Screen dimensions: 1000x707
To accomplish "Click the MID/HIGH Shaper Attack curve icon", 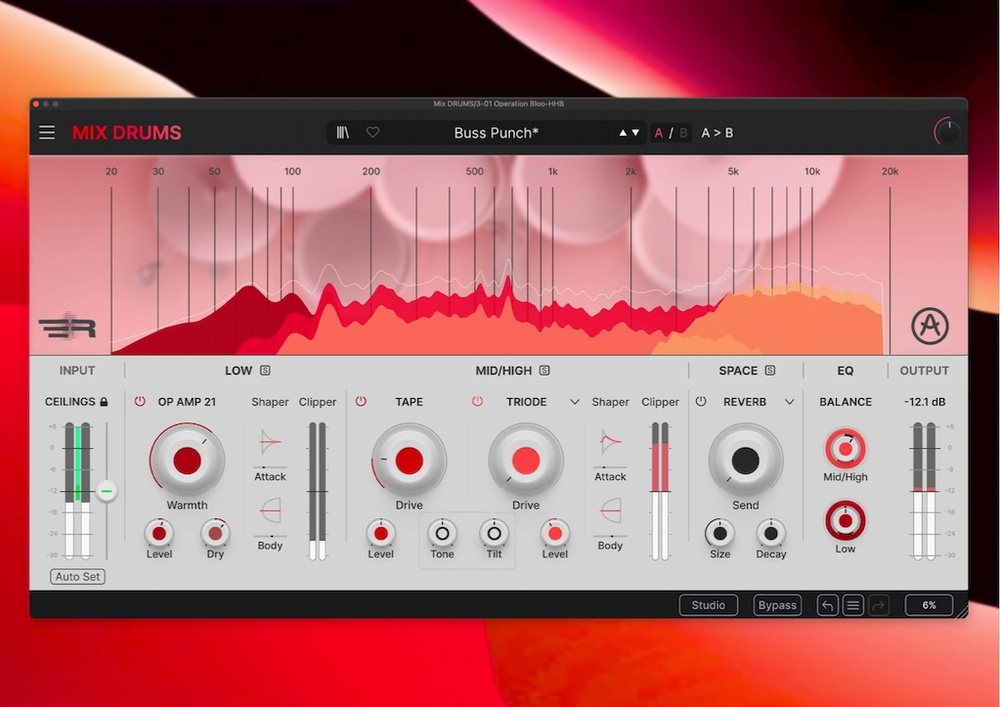I will pyautogui.click(x=610, y=442).
